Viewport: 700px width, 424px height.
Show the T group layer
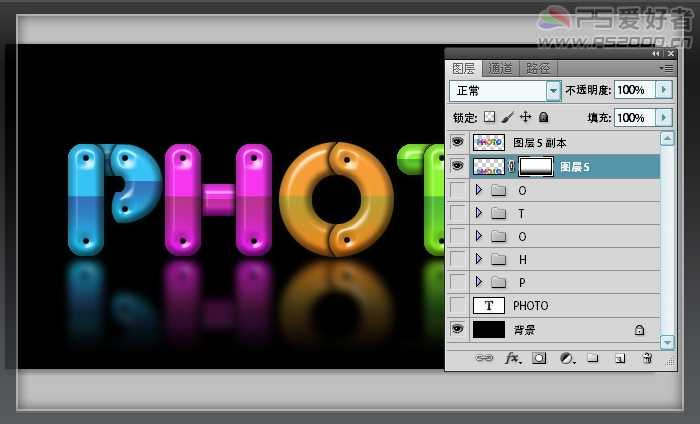tap(458, 213)
